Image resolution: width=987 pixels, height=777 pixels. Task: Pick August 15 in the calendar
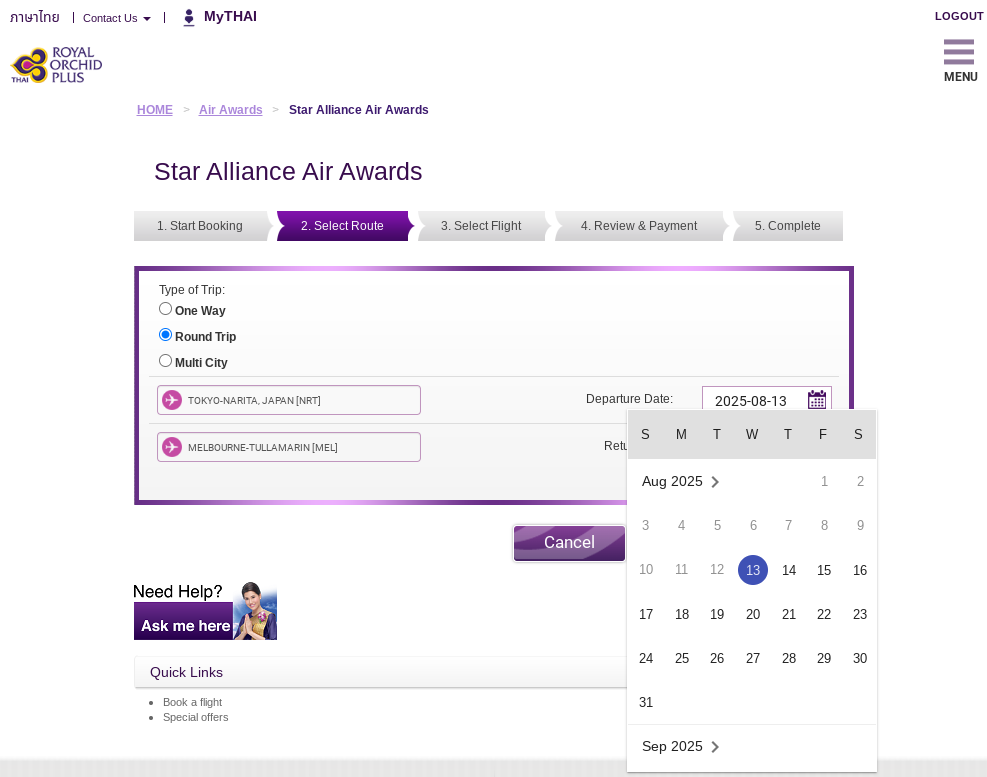coord(824,570)
